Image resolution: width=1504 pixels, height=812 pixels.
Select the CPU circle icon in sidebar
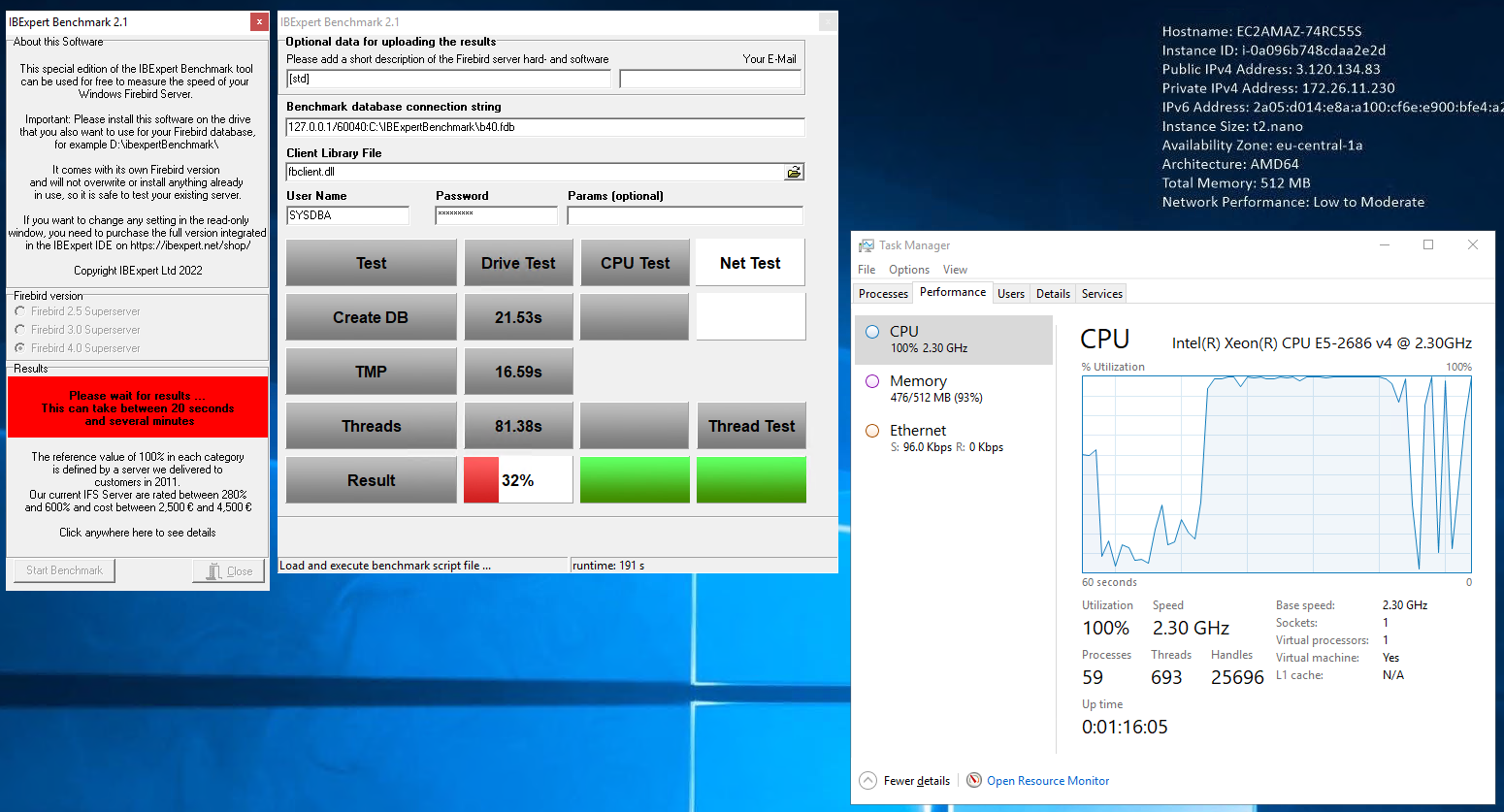[x=872, y=332]
